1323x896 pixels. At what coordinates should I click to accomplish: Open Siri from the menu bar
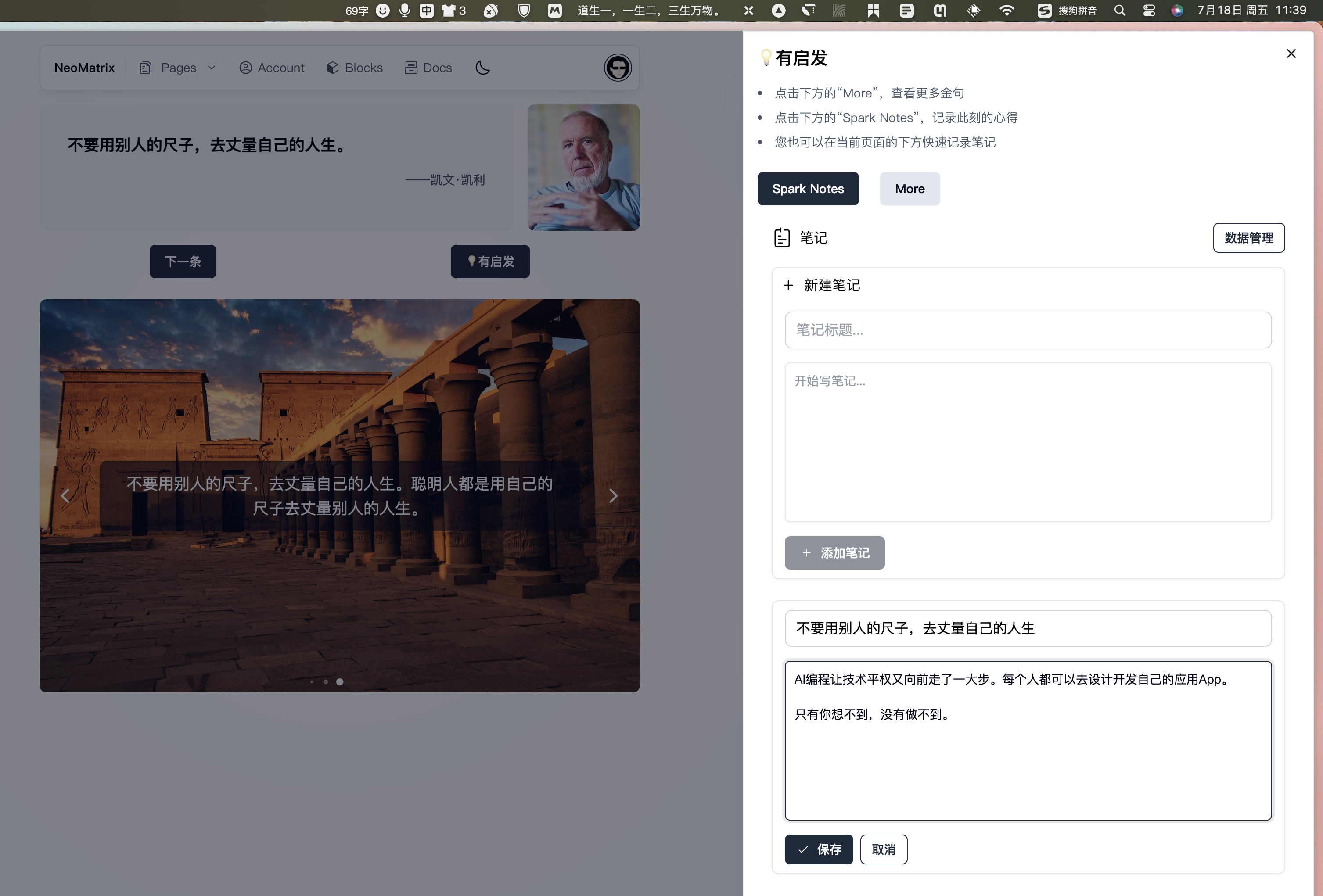[x=1177, y=10]
